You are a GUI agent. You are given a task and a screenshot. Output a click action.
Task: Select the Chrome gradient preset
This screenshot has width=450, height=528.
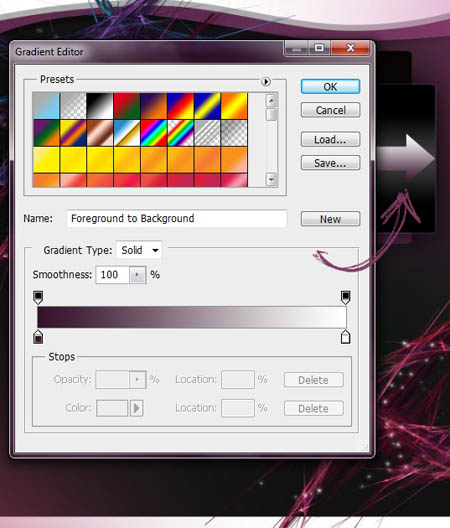pyautogui.click(x=127, y=133)
